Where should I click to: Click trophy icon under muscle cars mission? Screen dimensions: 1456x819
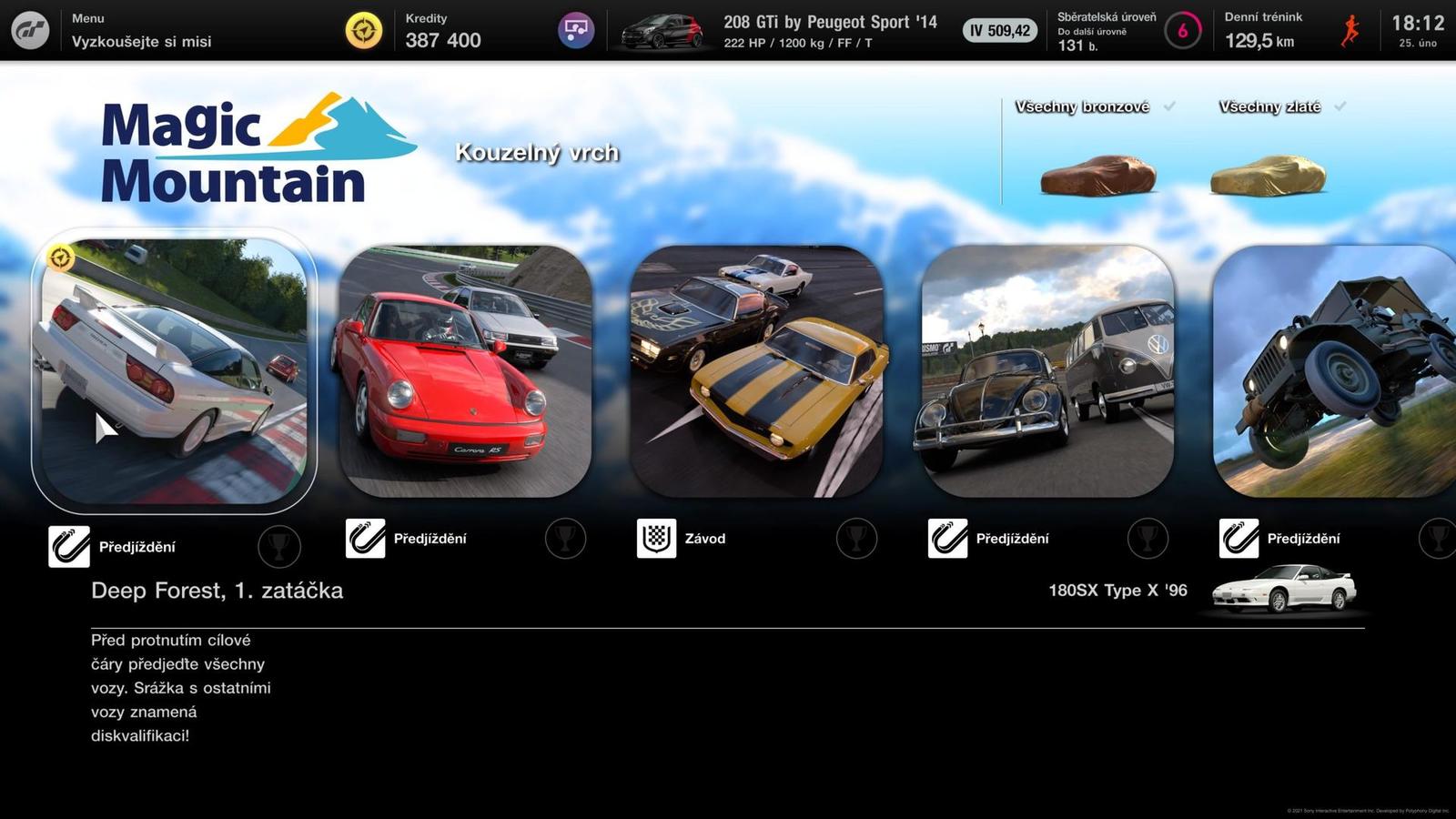pyautogui.click(x=856, y=539)
